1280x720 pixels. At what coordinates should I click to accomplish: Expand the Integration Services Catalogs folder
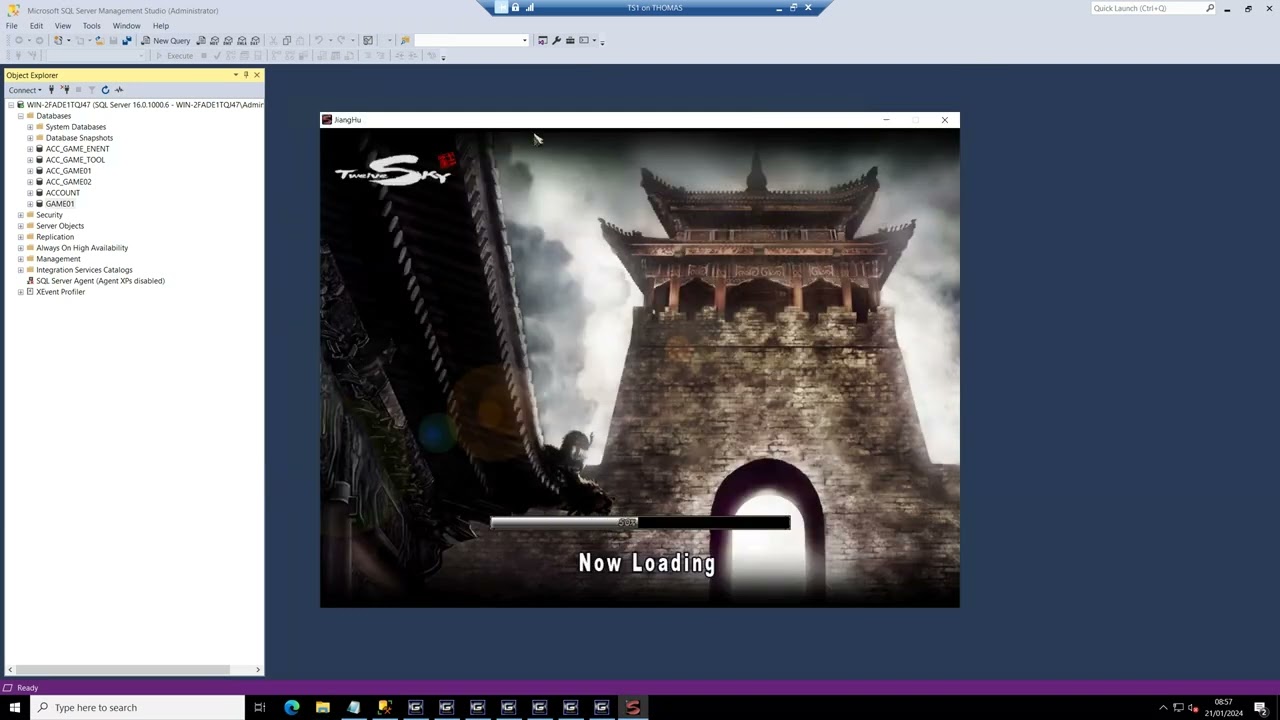[x=20, y=270]
